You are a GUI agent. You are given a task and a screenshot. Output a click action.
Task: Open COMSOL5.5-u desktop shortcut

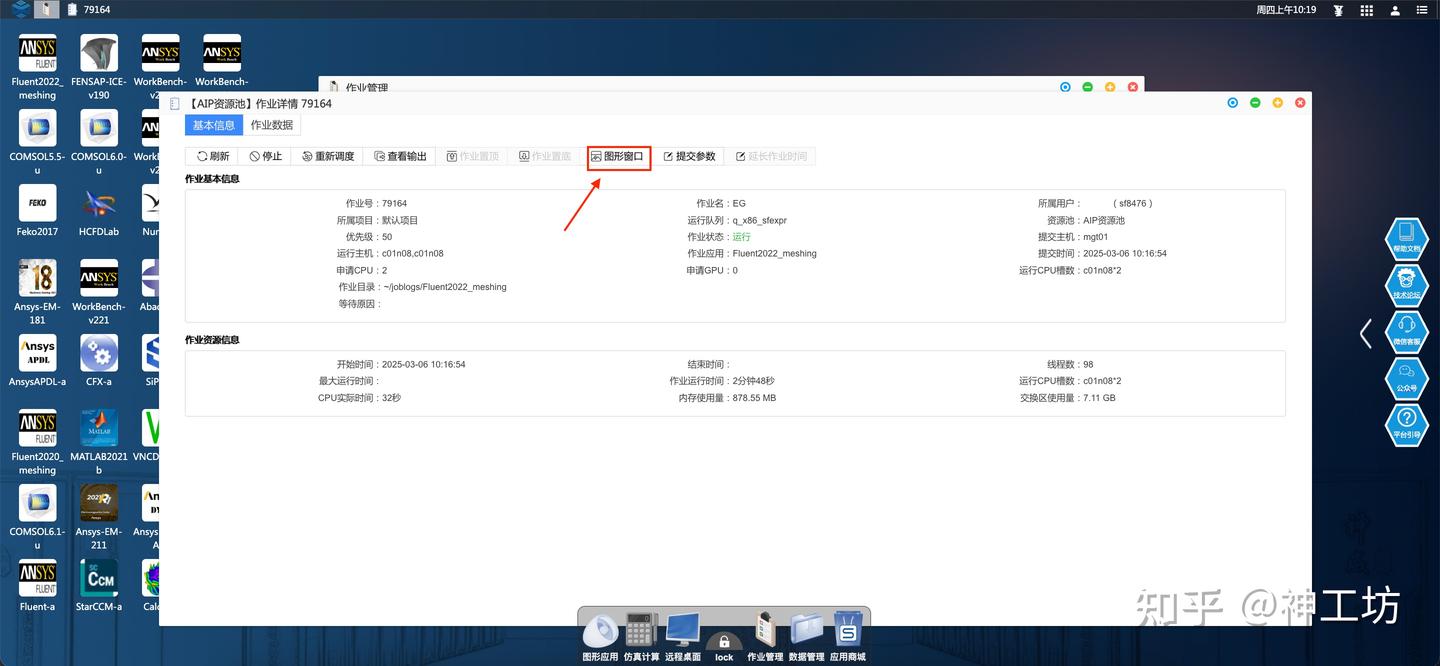38,142
